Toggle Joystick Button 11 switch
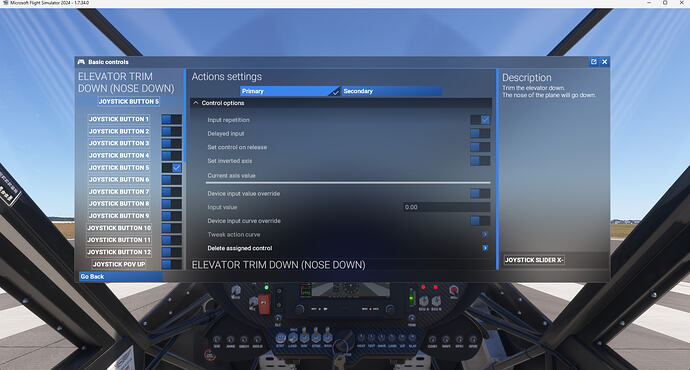Viewport: 690px width, 370px height. (x=172, y=240)
